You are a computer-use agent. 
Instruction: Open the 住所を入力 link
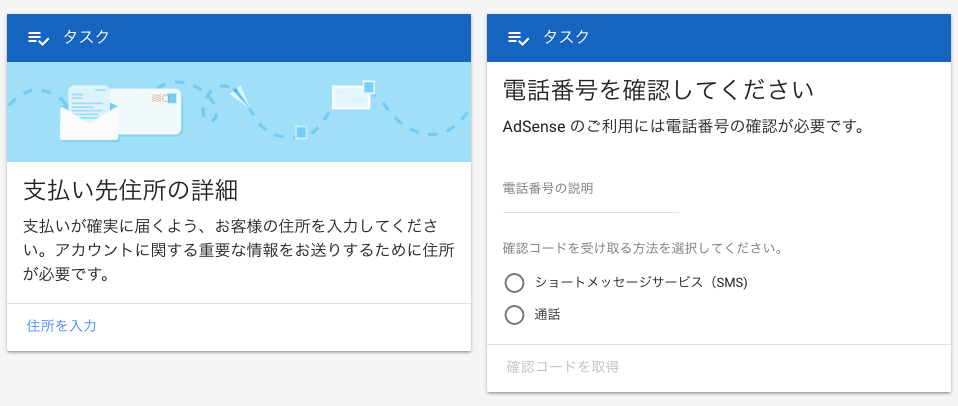pyautogui.click(x=62, y=325)
